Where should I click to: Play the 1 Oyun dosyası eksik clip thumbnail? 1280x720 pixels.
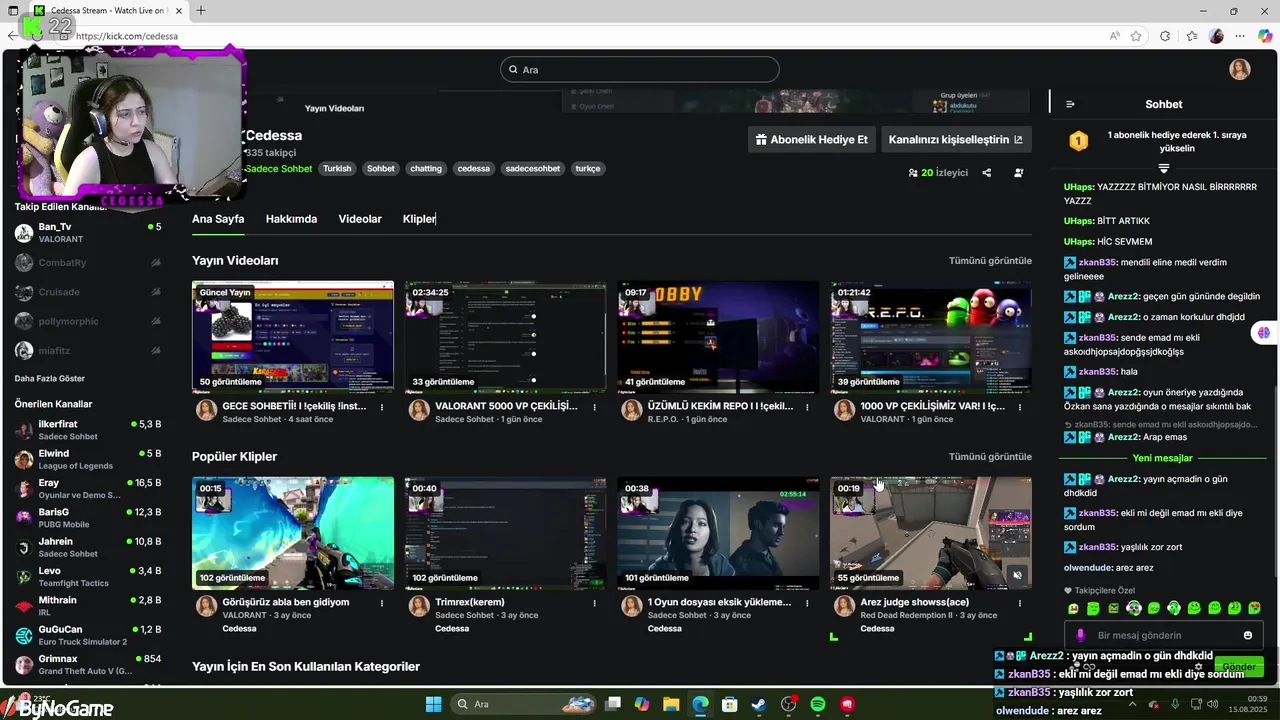718,533
